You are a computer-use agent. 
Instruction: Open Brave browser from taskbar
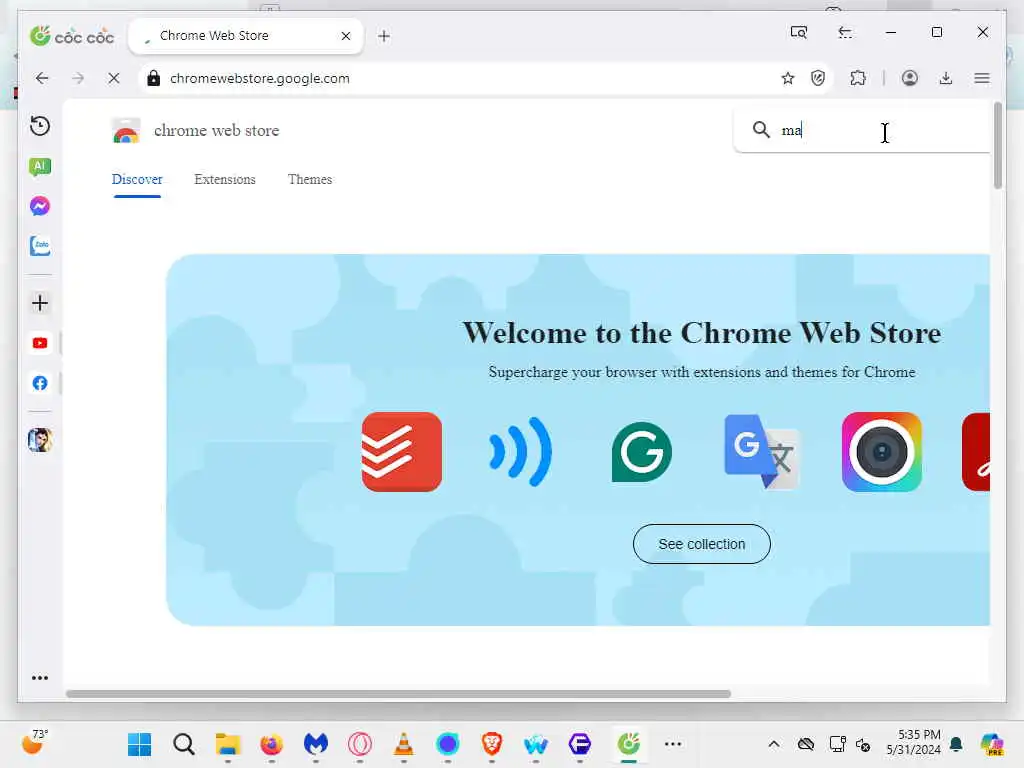coord(492,744)
